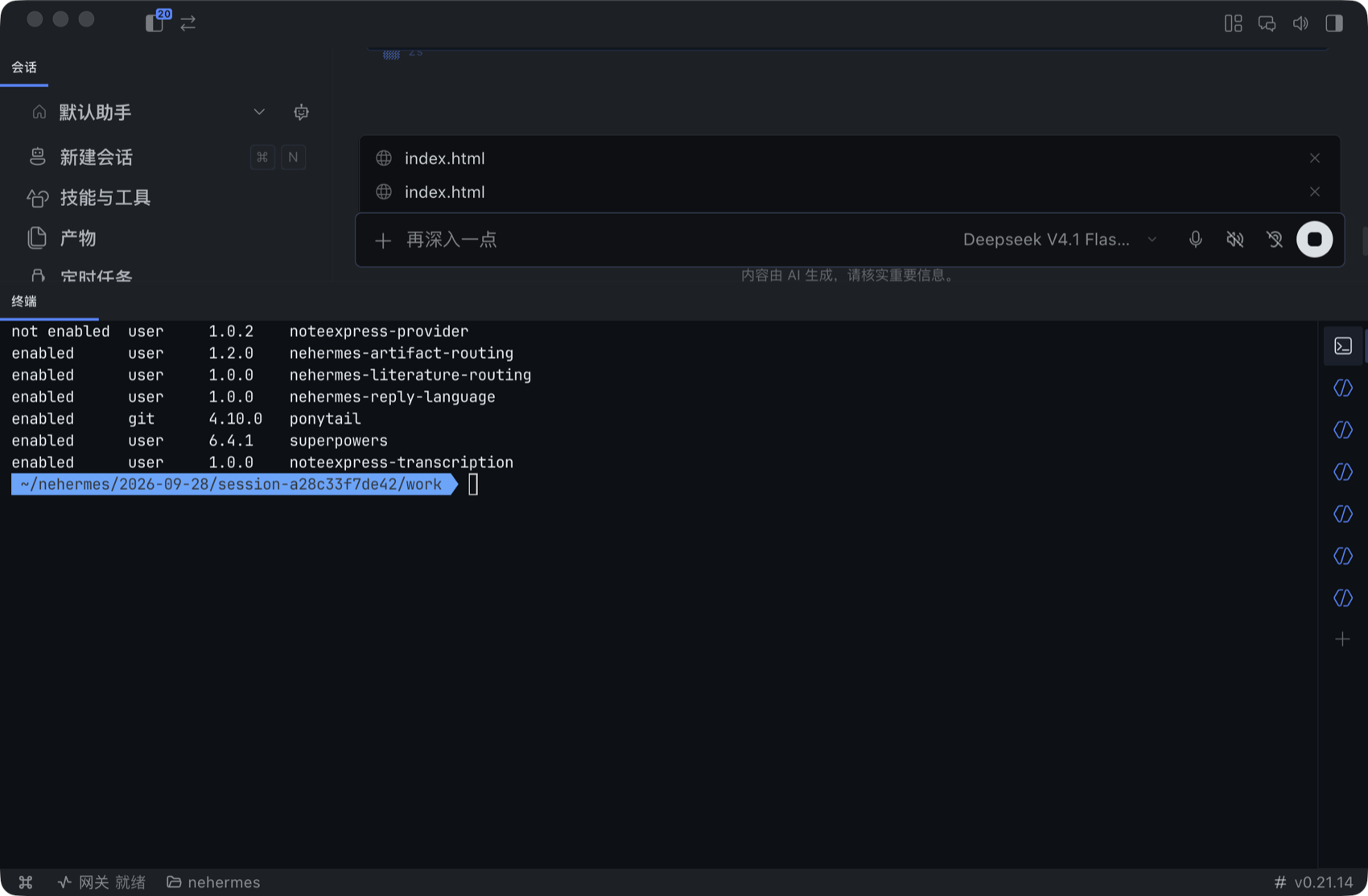Click the microphone voice input icon

pos(1196,240)
